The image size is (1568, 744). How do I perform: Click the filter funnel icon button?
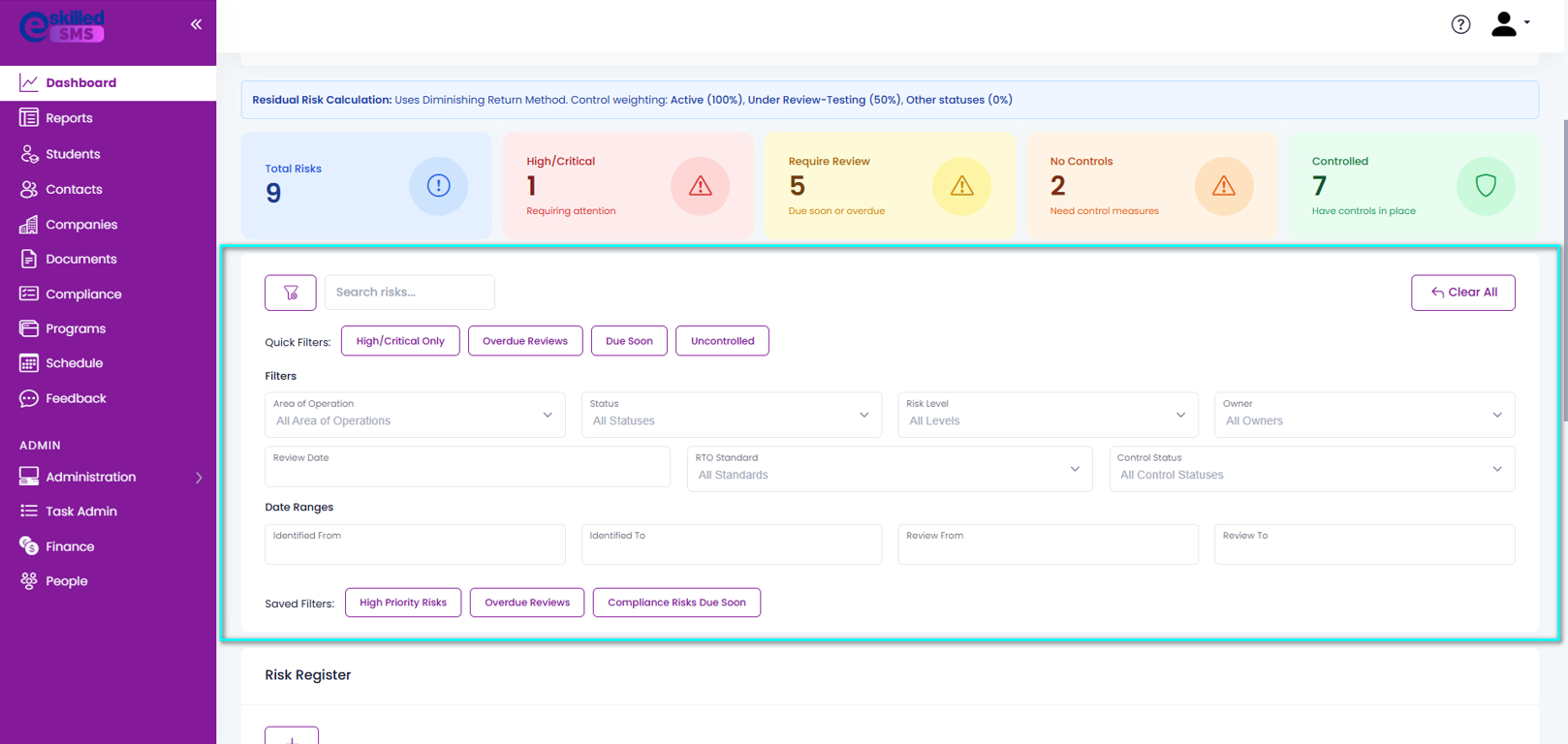click(291, 293)
